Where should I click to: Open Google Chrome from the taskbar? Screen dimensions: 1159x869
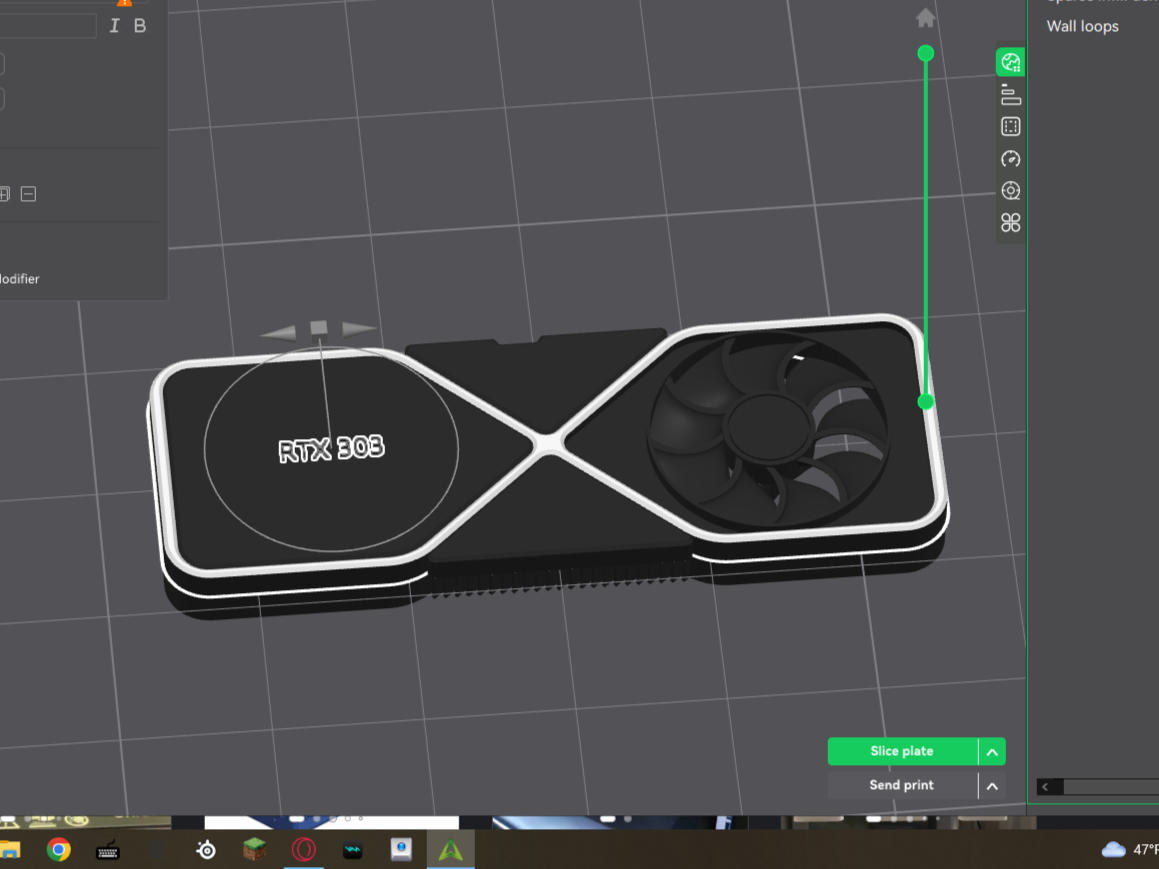58,850
